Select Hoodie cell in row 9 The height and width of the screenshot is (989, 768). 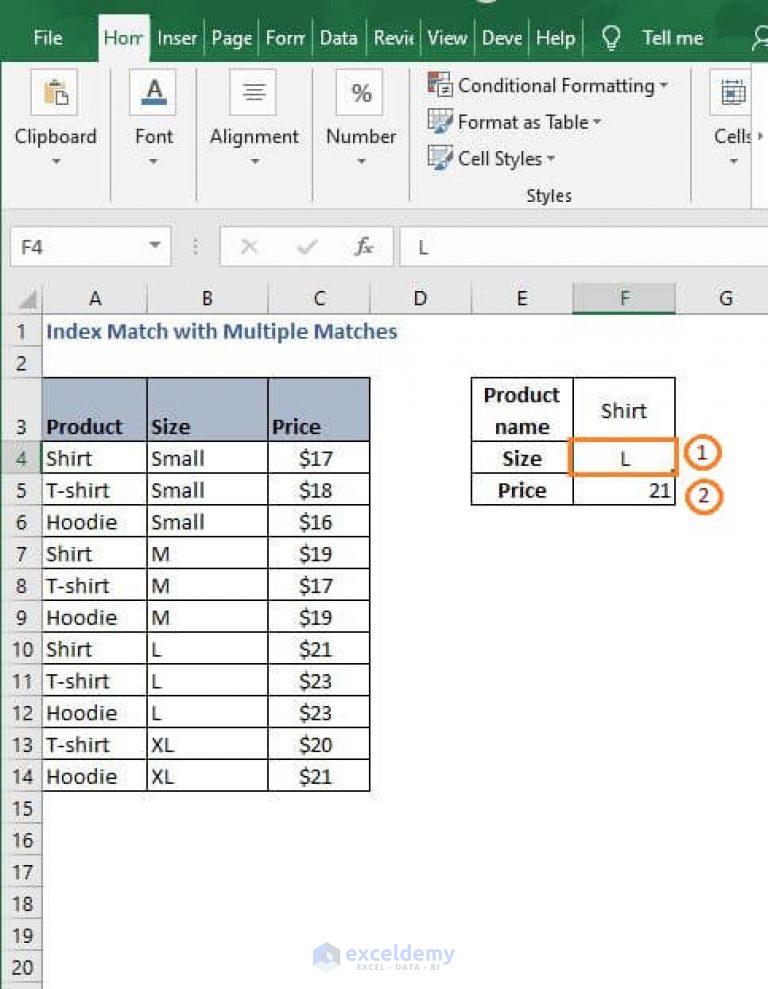95,617
